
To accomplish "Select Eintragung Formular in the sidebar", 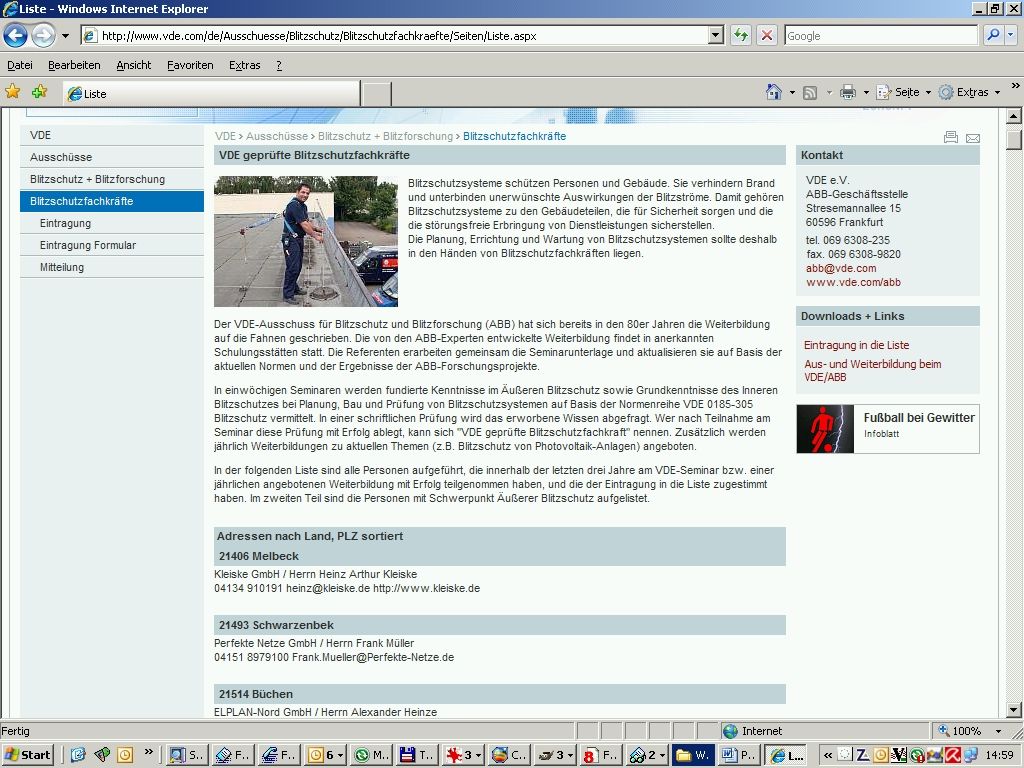I will [x=88, y=245].
